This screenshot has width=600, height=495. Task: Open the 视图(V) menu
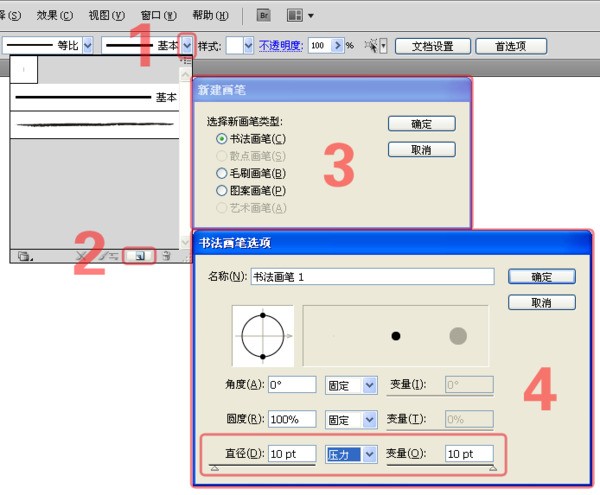tap(107, 15)
